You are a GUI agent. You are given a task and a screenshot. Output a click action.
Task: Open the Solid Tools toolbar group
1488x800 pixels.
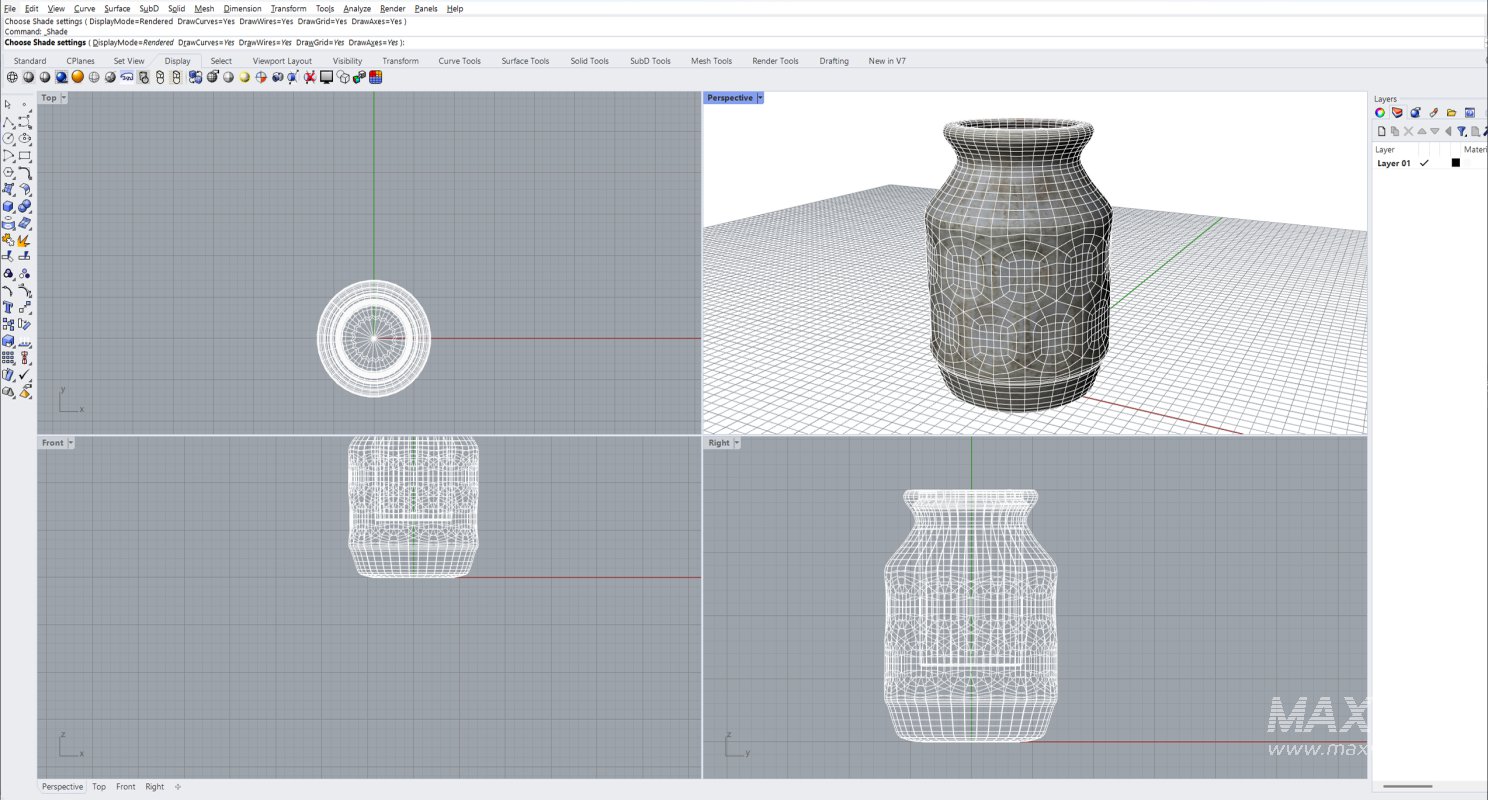pos(589,60)
